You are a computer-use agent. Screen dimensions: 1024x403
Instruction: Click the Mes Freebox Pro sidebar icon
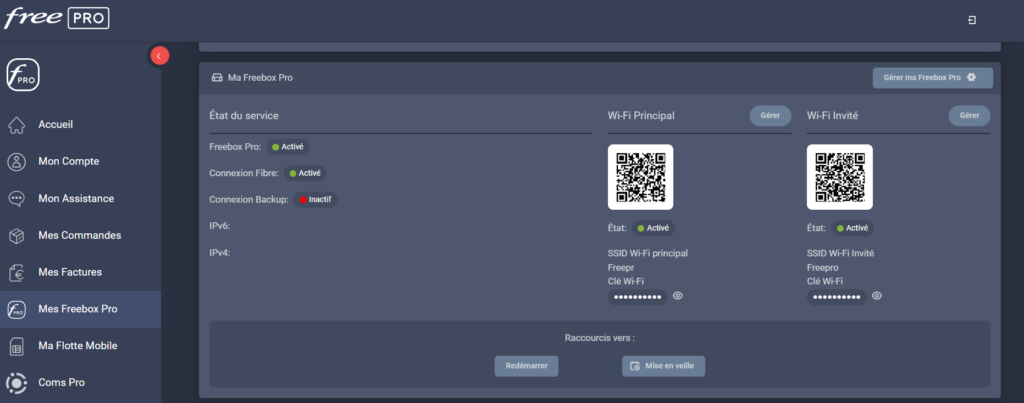[x=17, y=310]
